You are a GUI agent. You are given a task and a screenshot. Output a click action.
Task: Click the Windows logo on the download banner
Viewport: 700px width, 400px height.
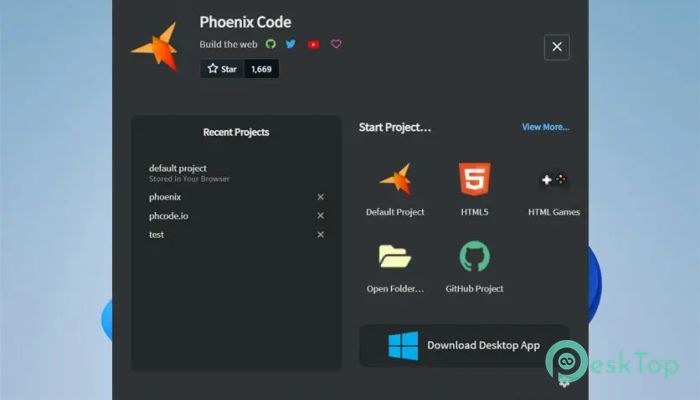coord(403,346)
